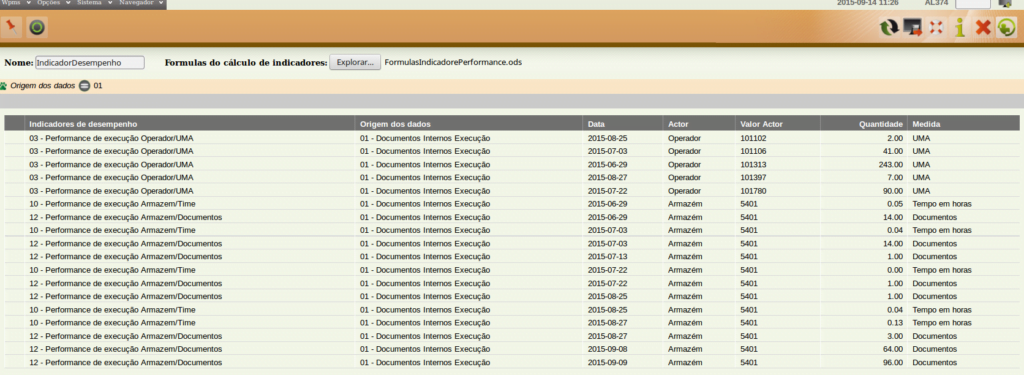This screenshot has width=1024, height=375.
Task: Click the 01 value beside Origem dos dados
Action: click(x=98, y=86)
